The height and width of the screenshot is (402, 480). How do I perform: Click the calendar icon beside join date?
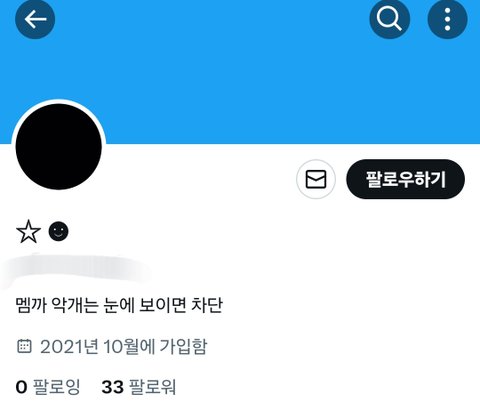[x=24, y=346]
